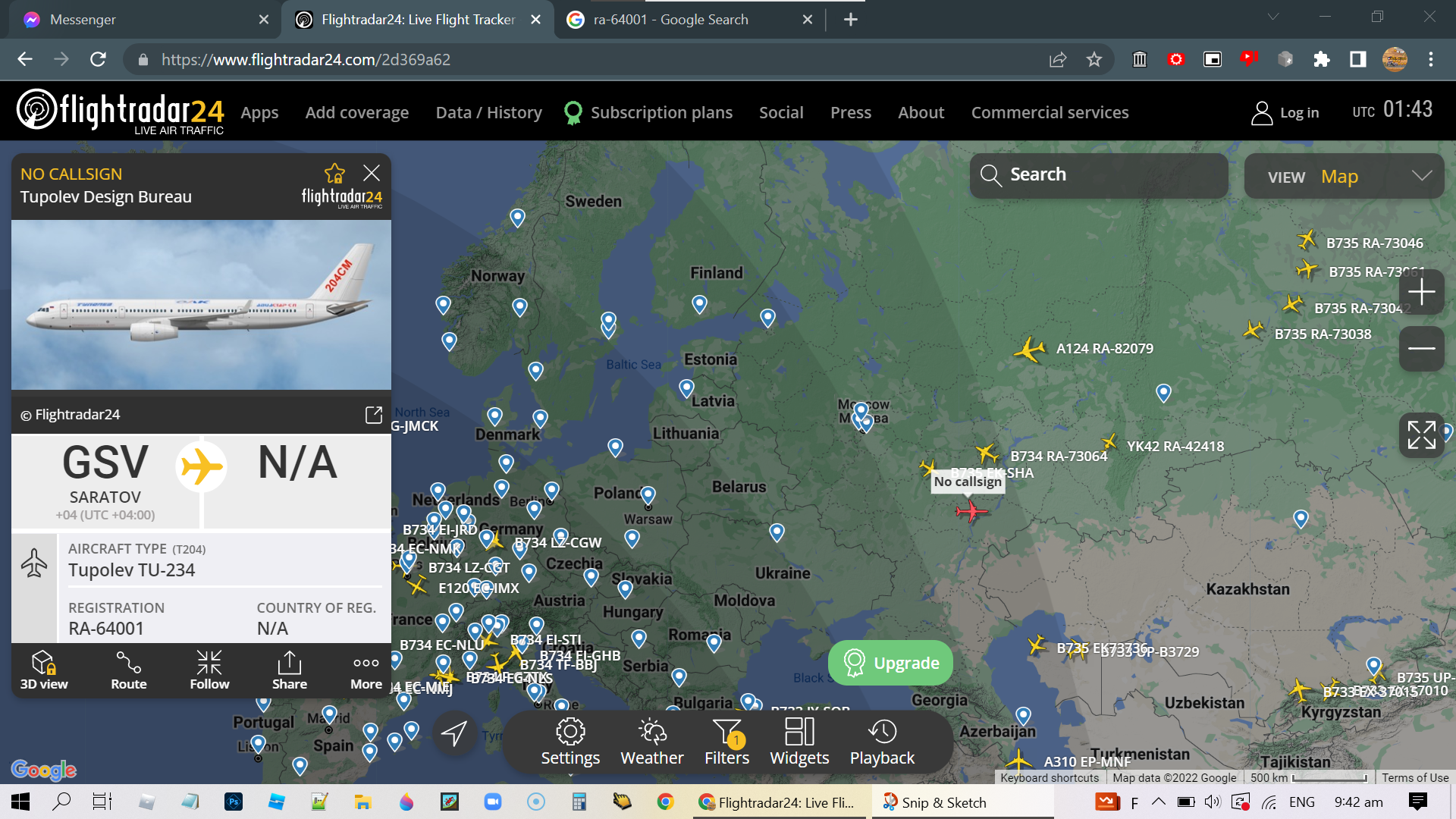Zoom in on the map
This screenshot has height=819, width=1456.
(x=1421, y=292)
